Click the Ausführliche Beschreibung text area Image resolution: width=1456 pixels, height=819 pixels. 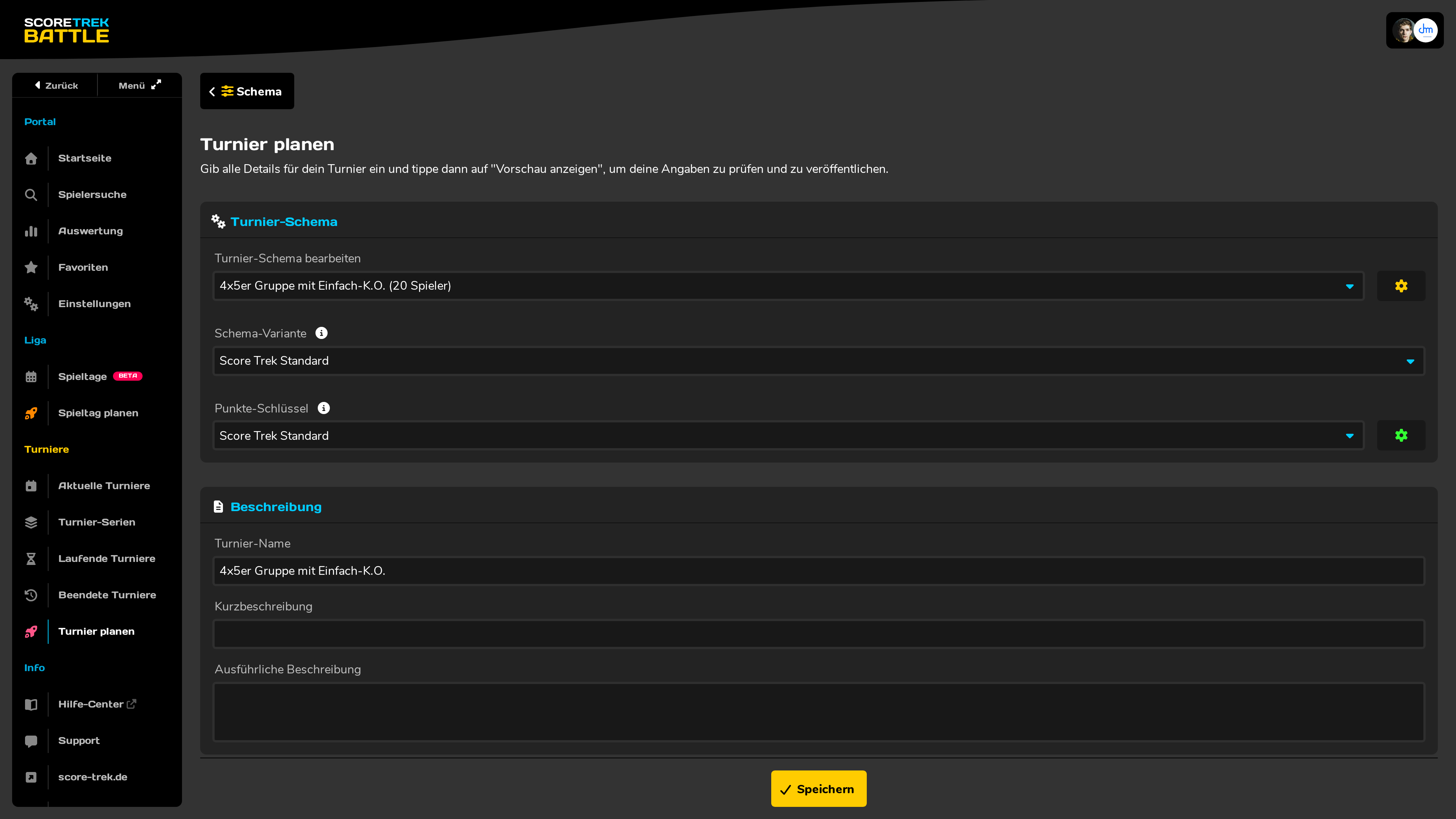point(819,712)
